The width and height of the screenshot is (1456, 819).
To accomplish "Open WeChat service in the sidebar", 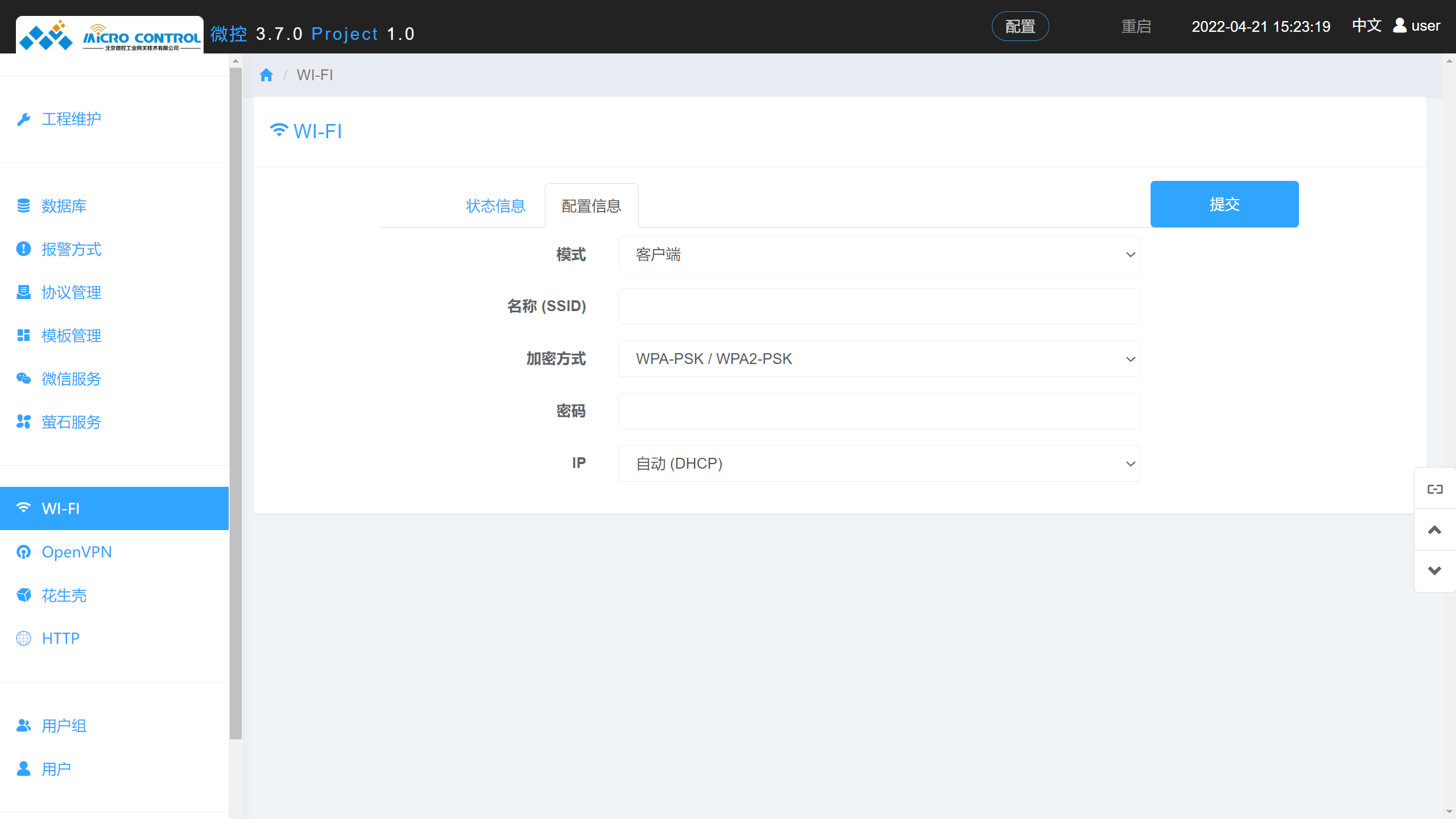I will point(71,379).
